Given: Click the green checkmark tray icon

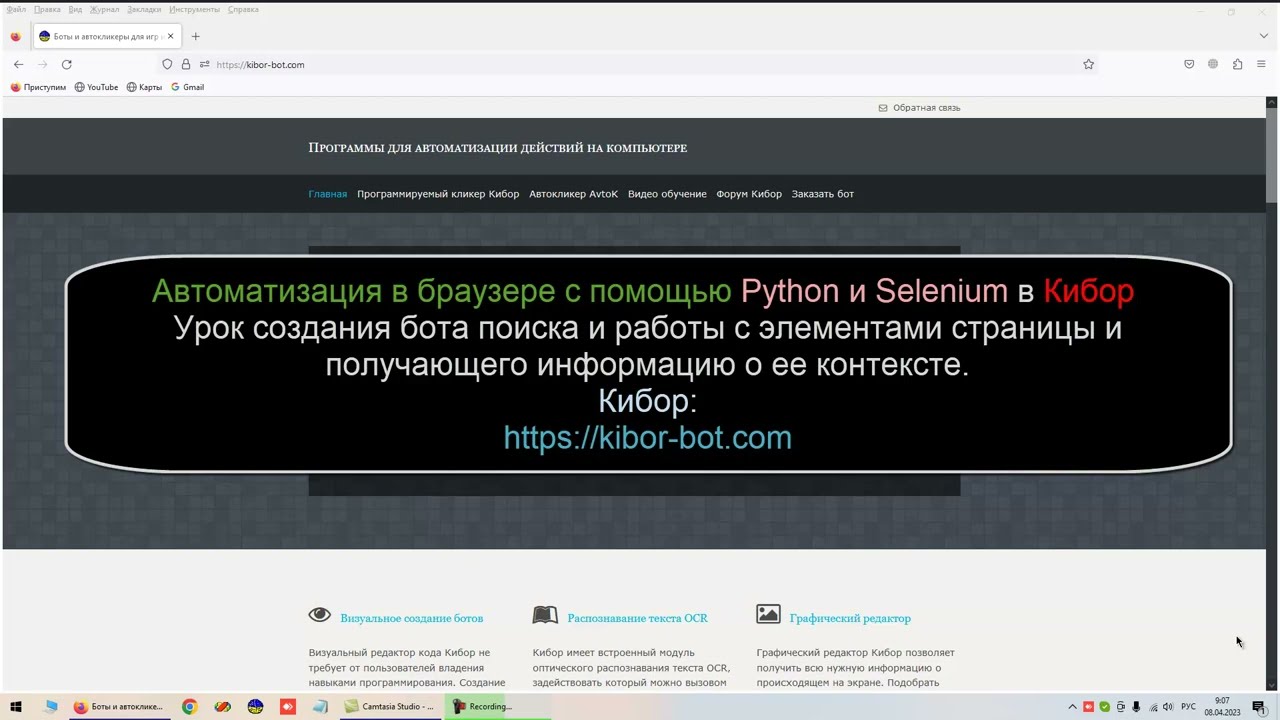Looking at the screenshot, I should click(1105, 707).
